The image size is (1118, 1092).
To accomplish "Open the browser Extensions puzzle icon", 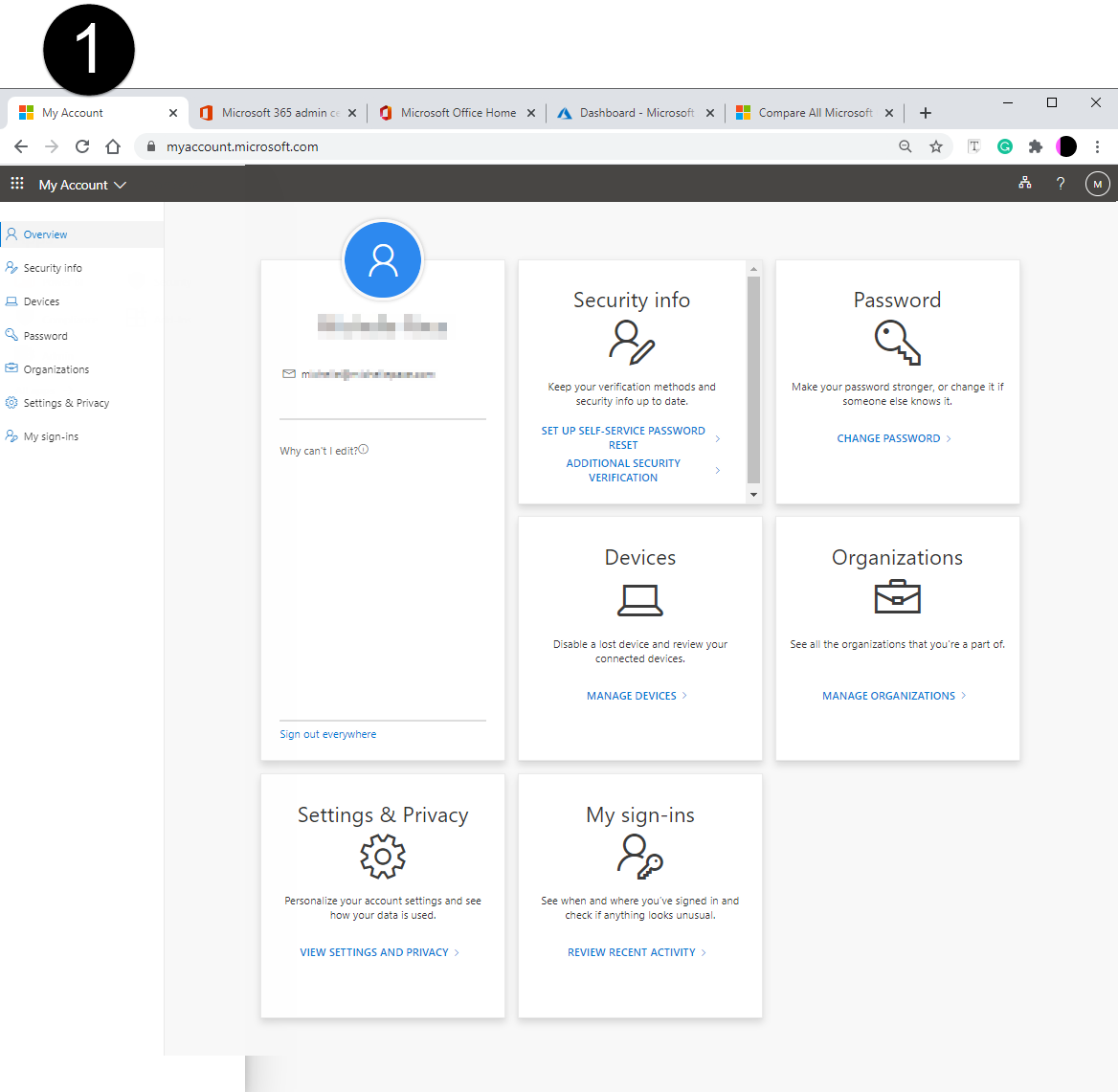I will point(1035,146).
